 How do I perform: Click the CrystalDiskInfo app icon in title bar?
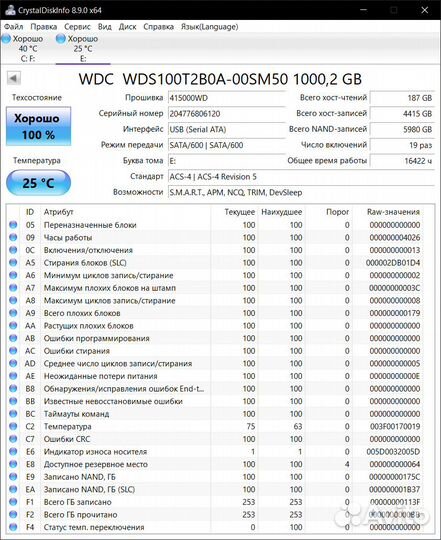(10, 10)
